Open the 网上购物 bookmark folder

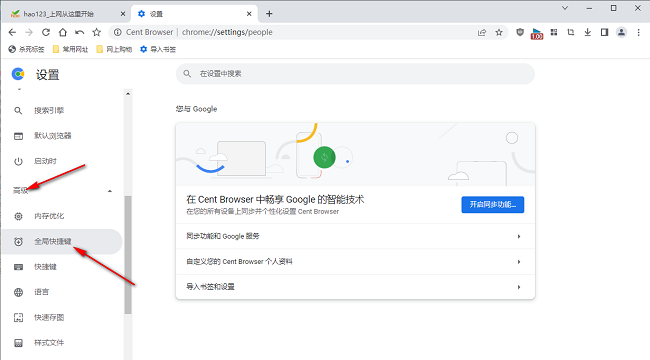pyautogui.click(x=114, y=49)
